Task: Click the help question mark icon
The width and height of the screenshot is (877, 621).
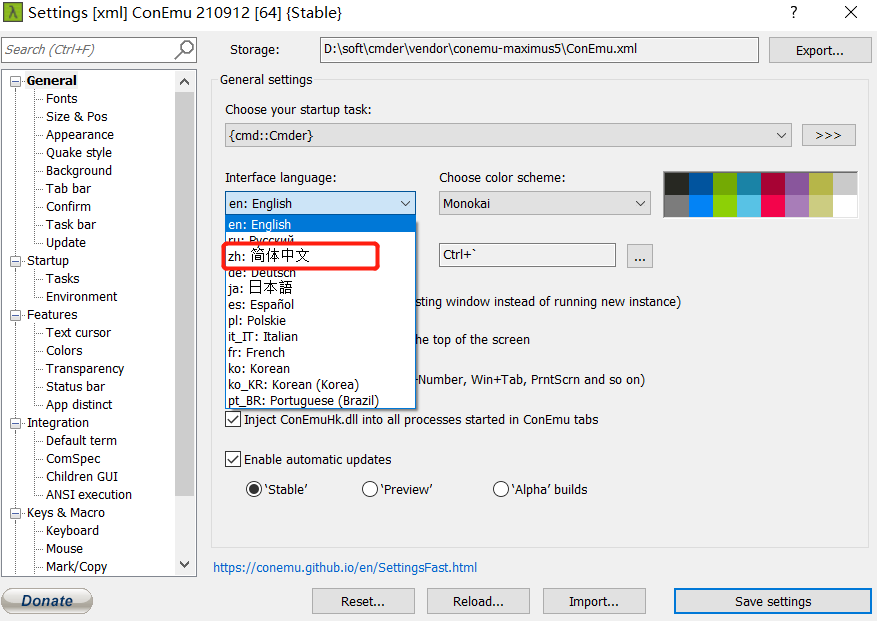Action: tap(794, 12)
